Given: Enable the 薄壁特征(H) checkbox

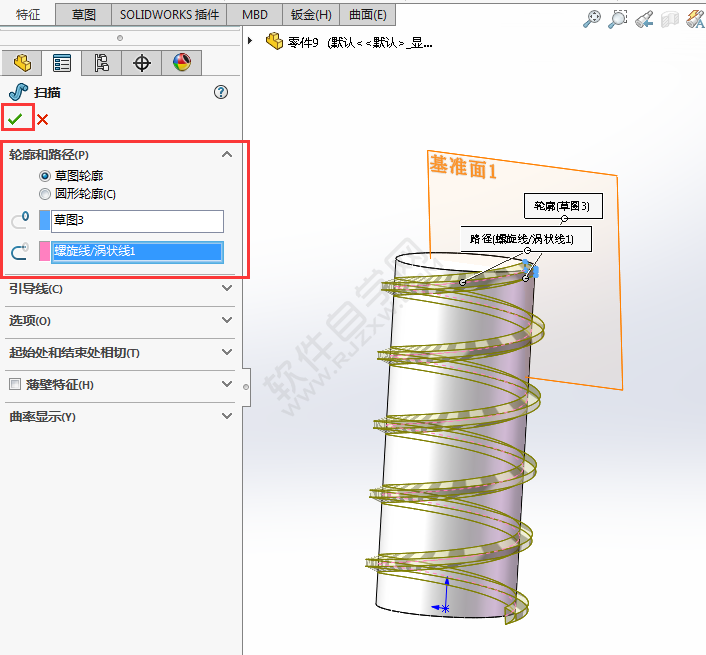Looking at the screenshot, I should [x=15, y=384].
